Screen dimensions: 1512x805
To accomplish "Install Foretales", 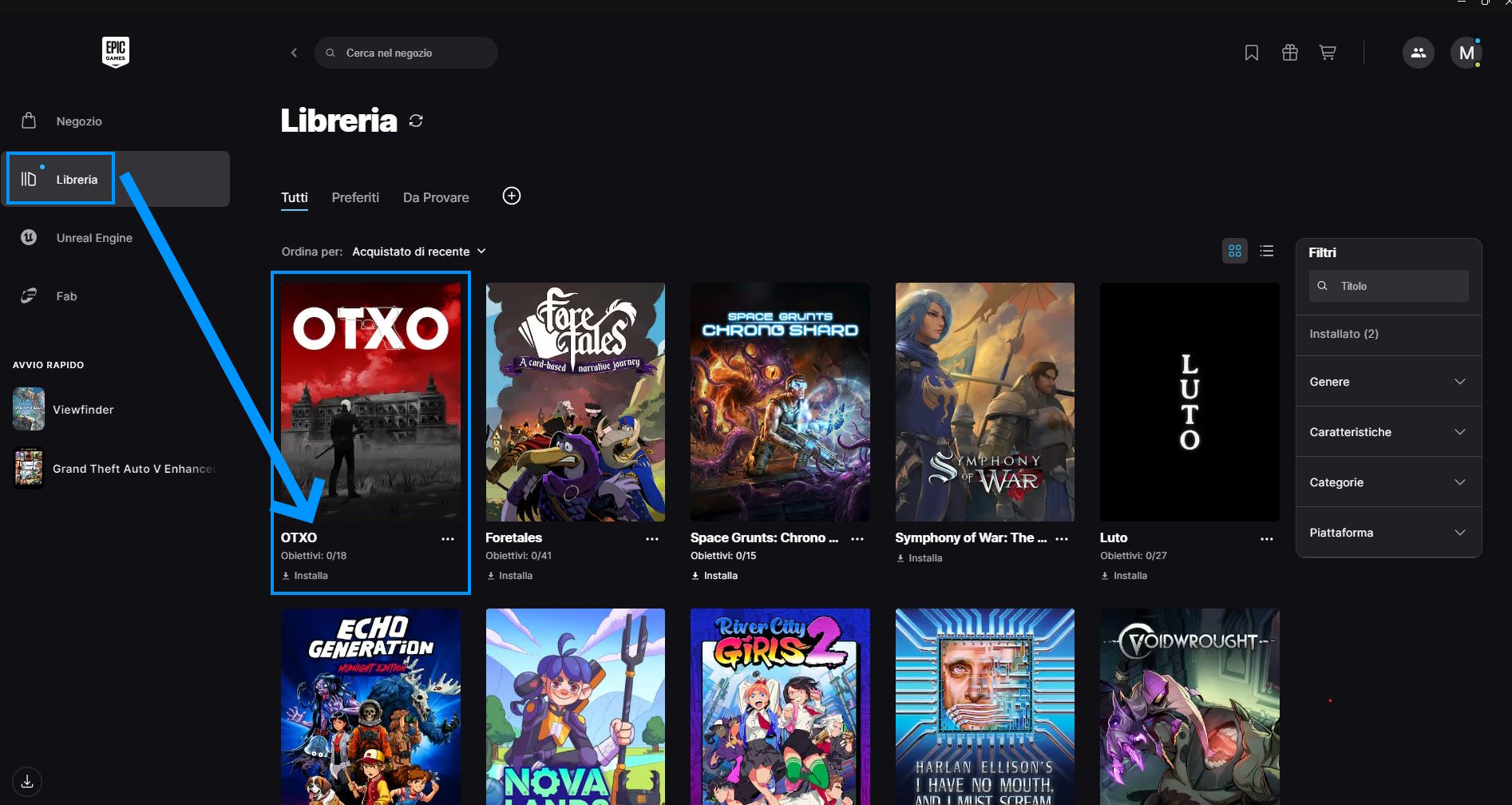I will pyautogui.click(x=509, y=576).
